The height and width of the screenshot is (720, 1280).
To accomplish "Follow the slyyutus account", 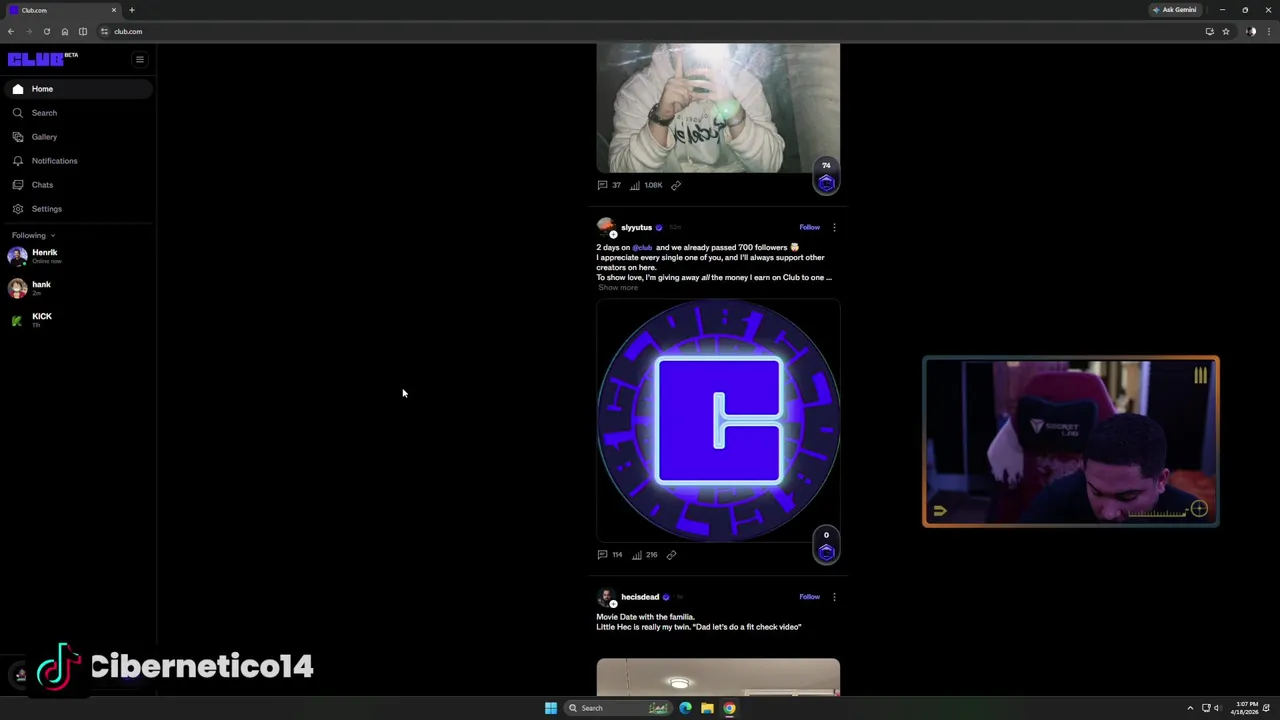I will (809, 227).
